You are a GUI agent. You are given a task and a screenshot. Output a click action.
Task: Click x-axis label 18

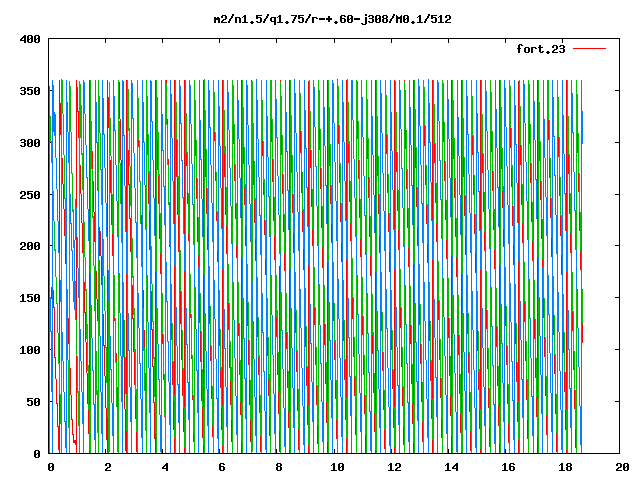pos(566,467)
